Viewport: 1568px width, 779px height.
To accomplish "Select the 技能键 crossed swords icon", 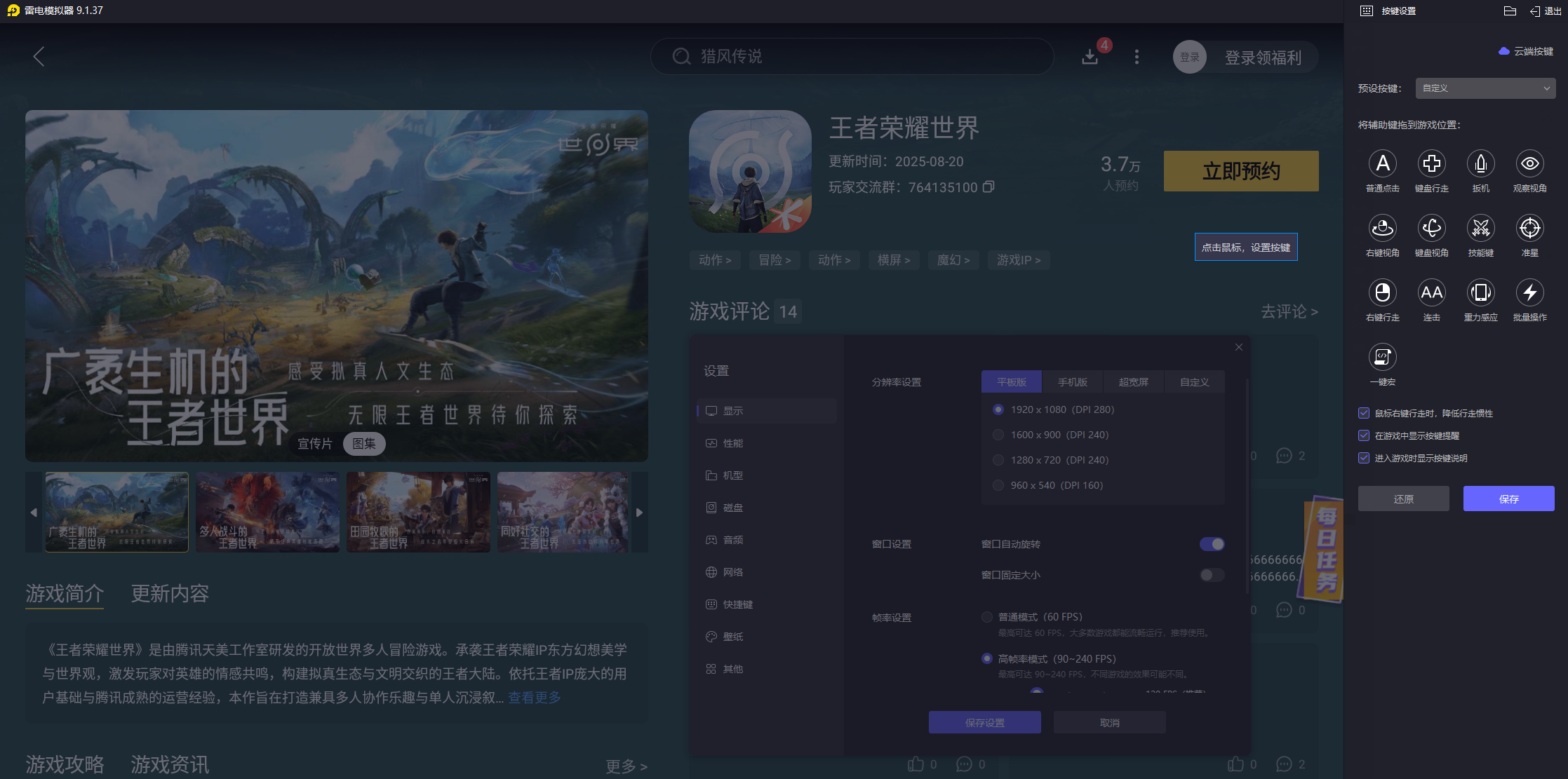I will click(1480, 228).
